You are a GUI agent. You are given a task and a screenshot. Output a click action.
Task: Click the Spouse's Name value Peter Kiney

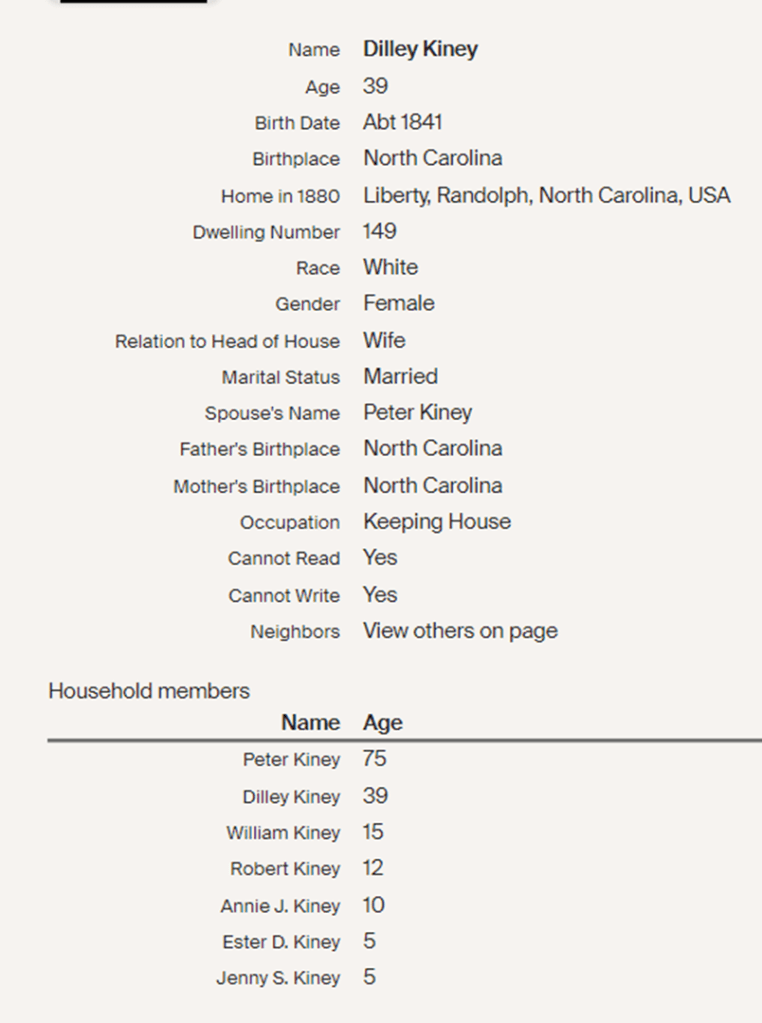point(417,412)
